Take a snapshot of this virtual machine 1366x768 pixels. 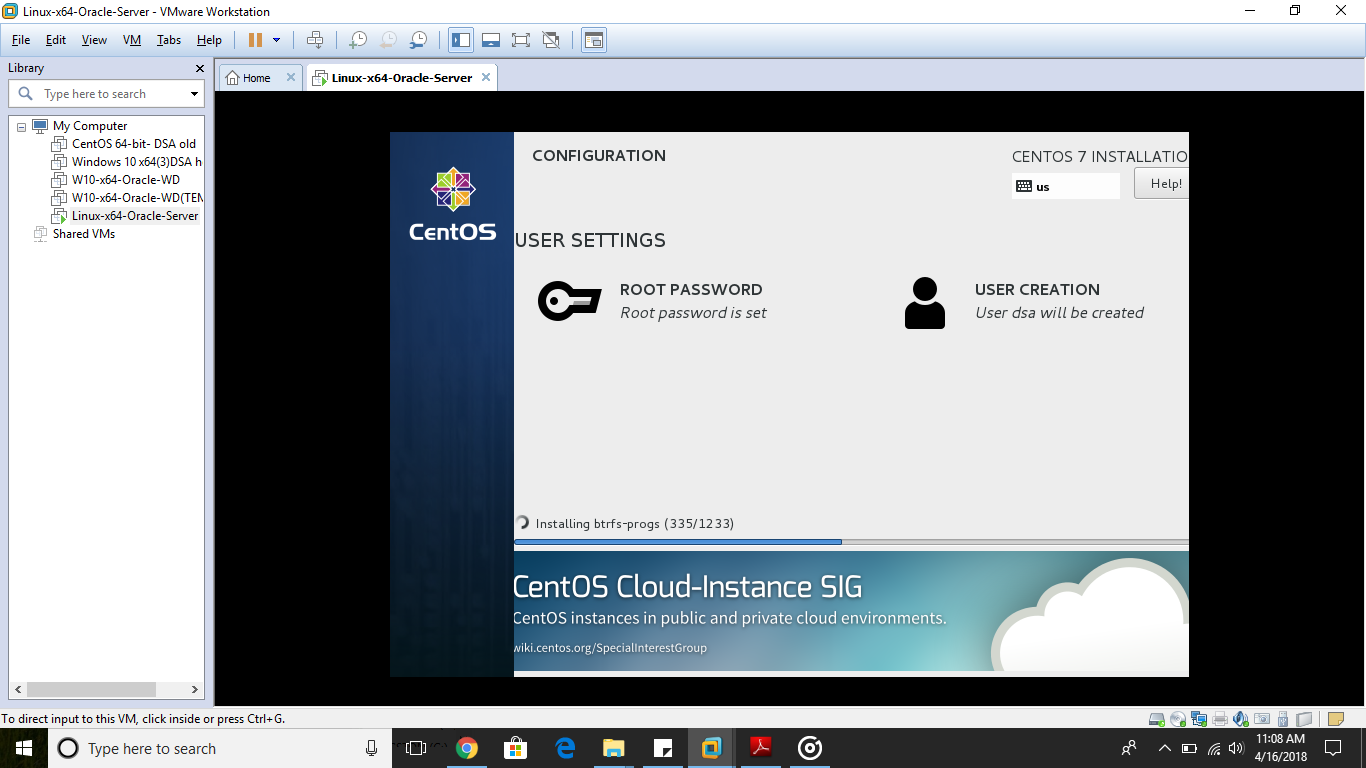pos(357,40)
